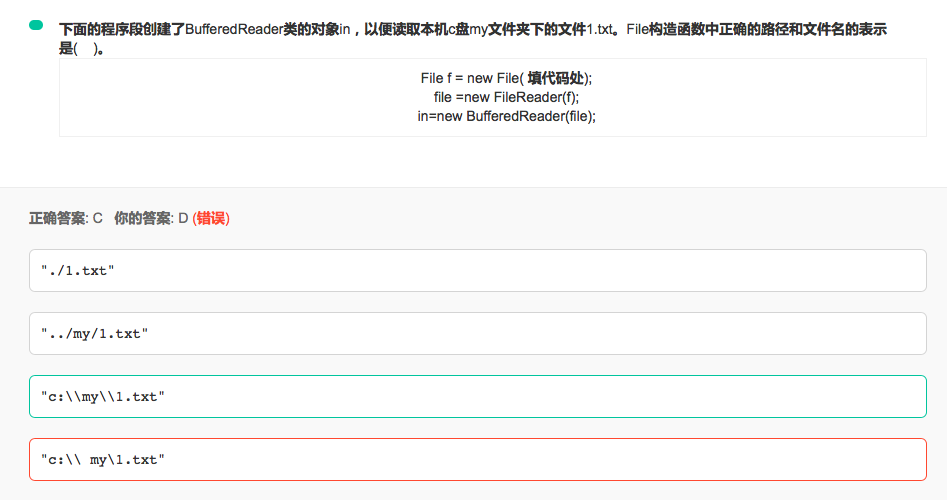Click the code line "in=new BufferedReader(file);"
This screenshot has width=947, height=500.
[506, 116]
